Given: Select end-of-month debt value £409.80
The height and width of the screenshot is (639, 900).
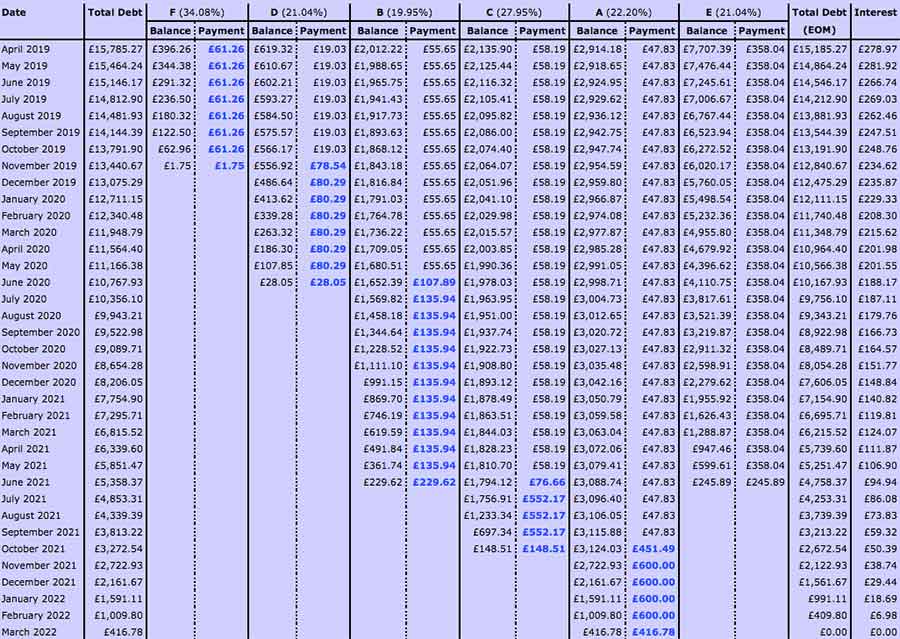Looking at the screenshot, I should 828,615.
